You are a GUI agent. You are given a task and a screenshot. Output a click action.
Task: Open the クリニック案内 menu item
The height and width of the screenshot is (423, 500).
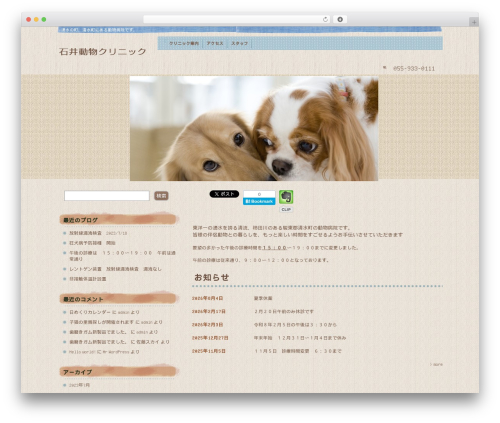coord(184,43)
